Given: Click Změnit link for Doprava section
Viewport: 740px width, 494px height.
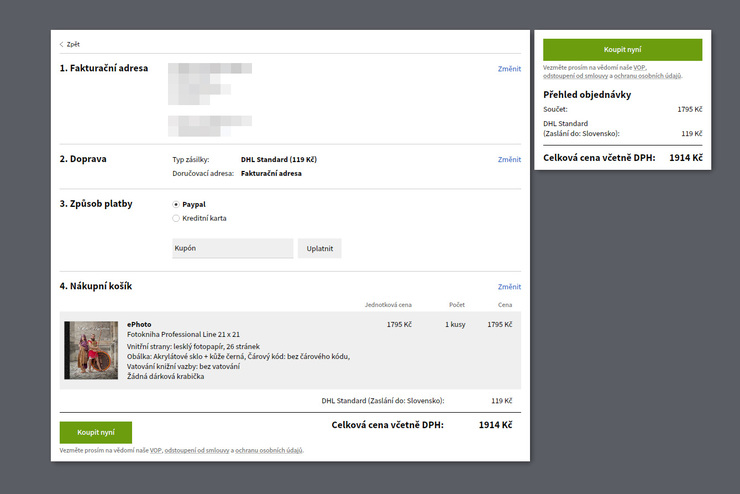Looking at the screenshot, I should tap(509, 159).
